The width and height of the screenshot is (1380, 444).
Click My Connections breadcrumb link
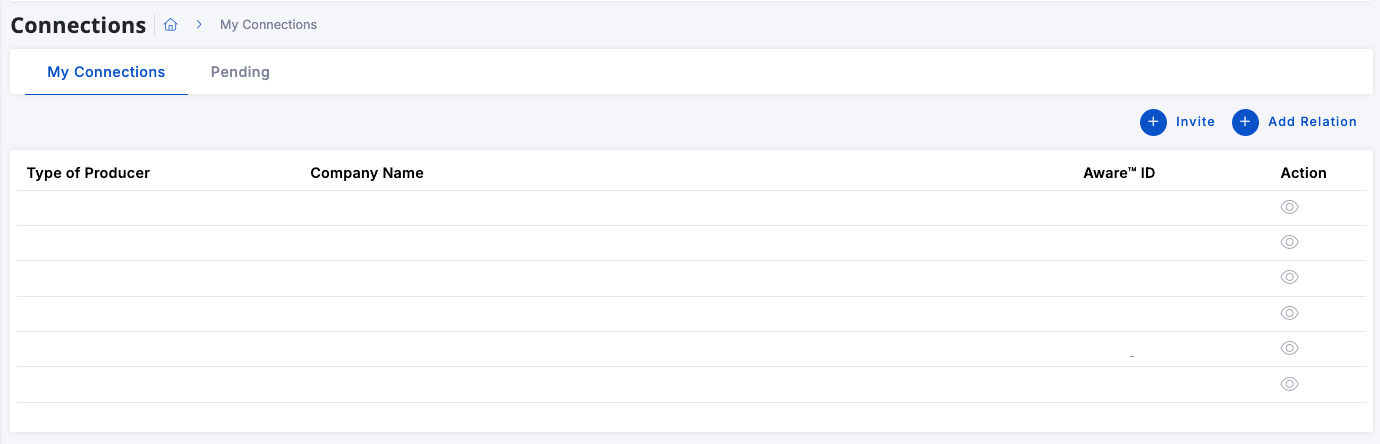[268, 25]
